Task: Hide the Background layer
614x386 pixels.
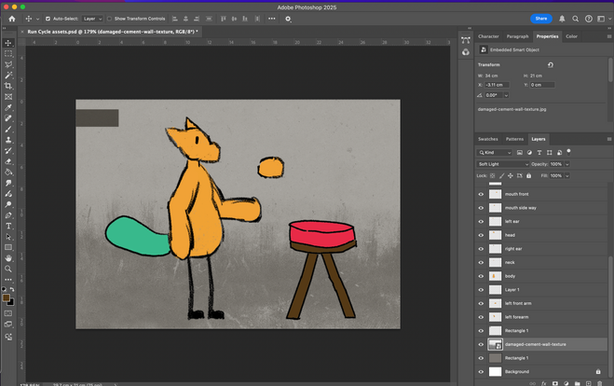Action: tap(481, 372)
